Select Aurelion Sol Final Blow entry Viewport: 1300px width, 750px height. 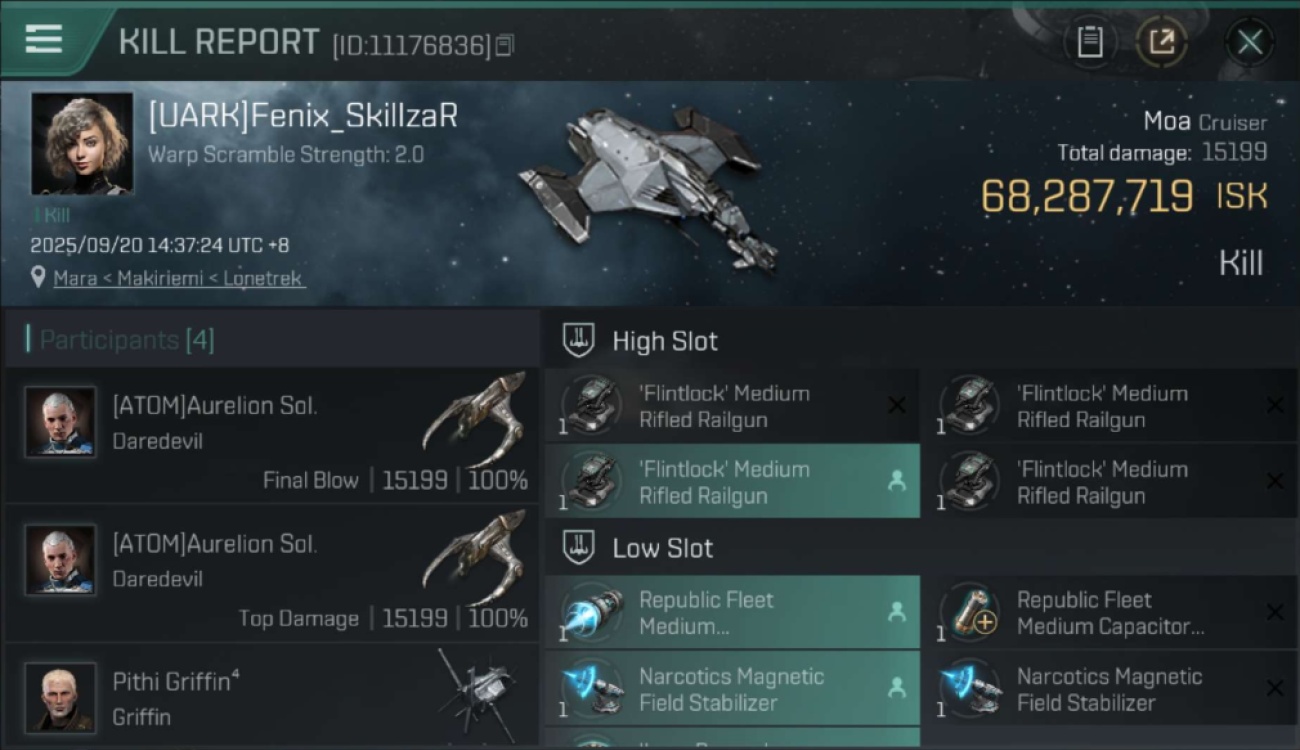coord(270,435)
